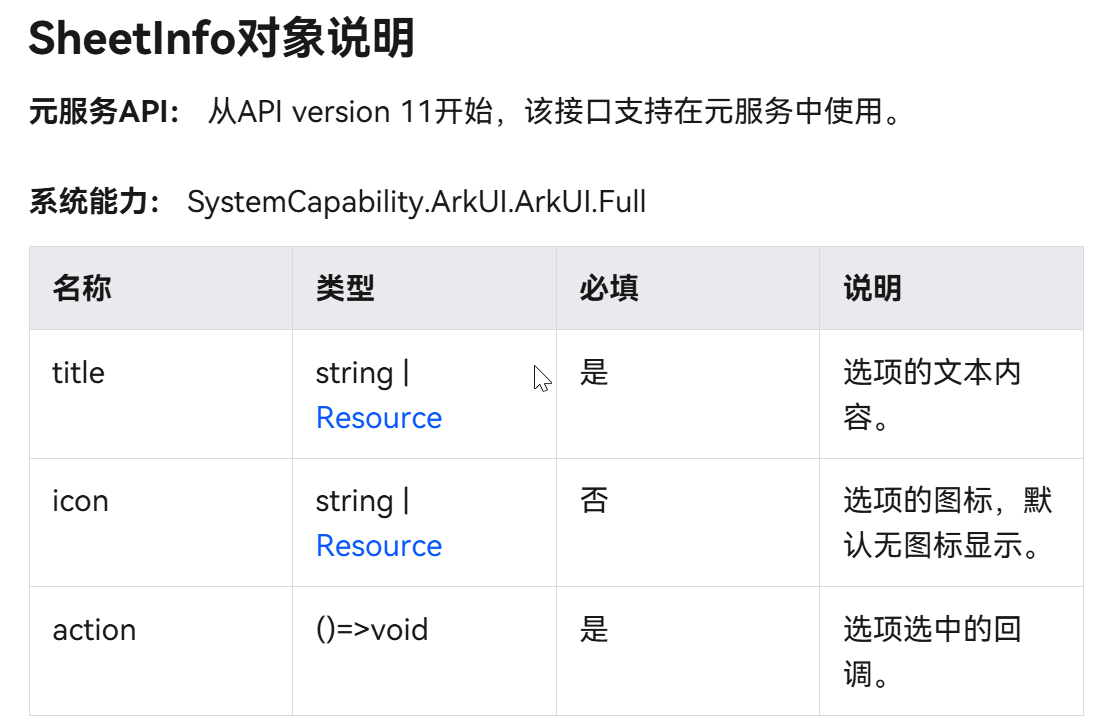The width and height of the screenshot is (1114, 724).
Task: Click the 名称 column header
Action: tap(82, 289)
